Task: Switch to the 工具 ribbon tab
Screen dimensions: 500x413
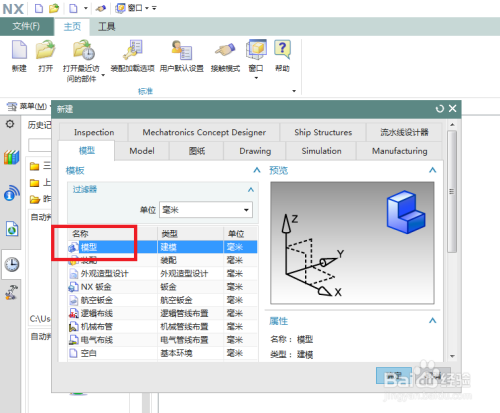Action: pyautogui.click(x=107, y=27)
